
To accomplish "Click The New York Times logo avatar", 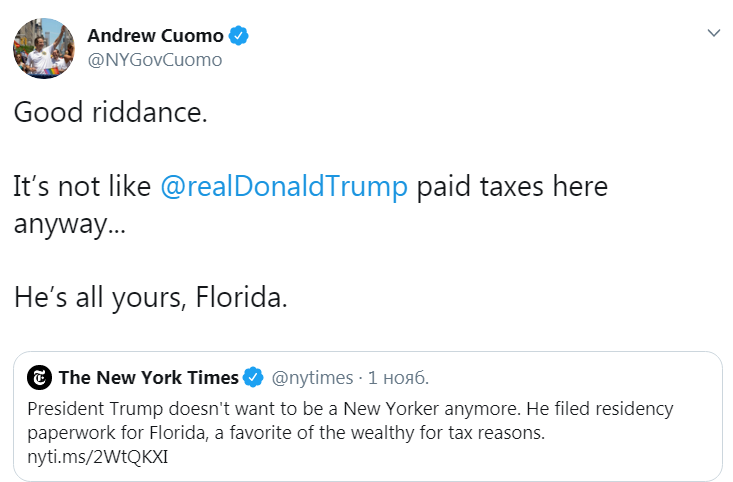I will pyautogui.click(x=40, y=378).
